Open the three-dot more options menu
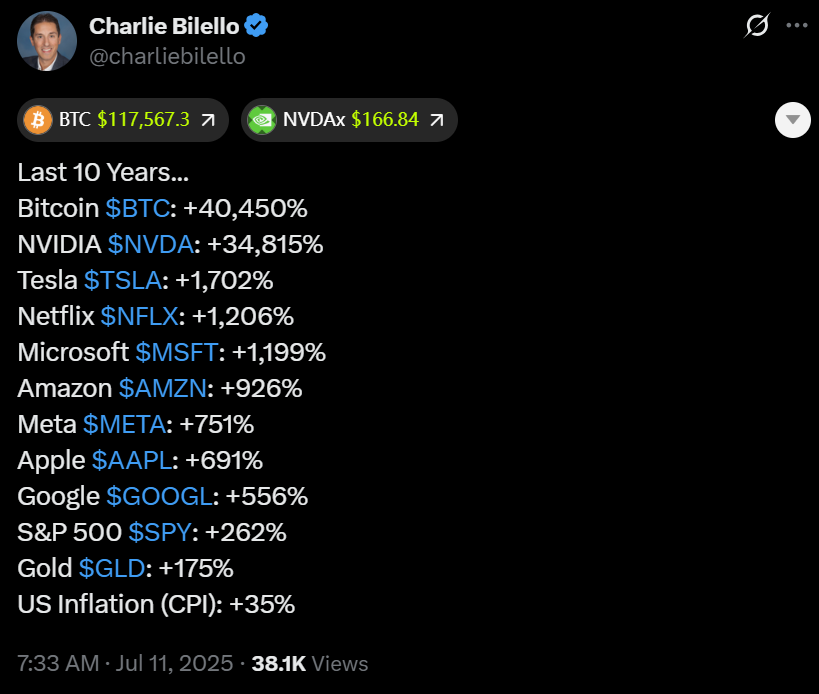The image size is (819, 694). [x=797, y=26]
